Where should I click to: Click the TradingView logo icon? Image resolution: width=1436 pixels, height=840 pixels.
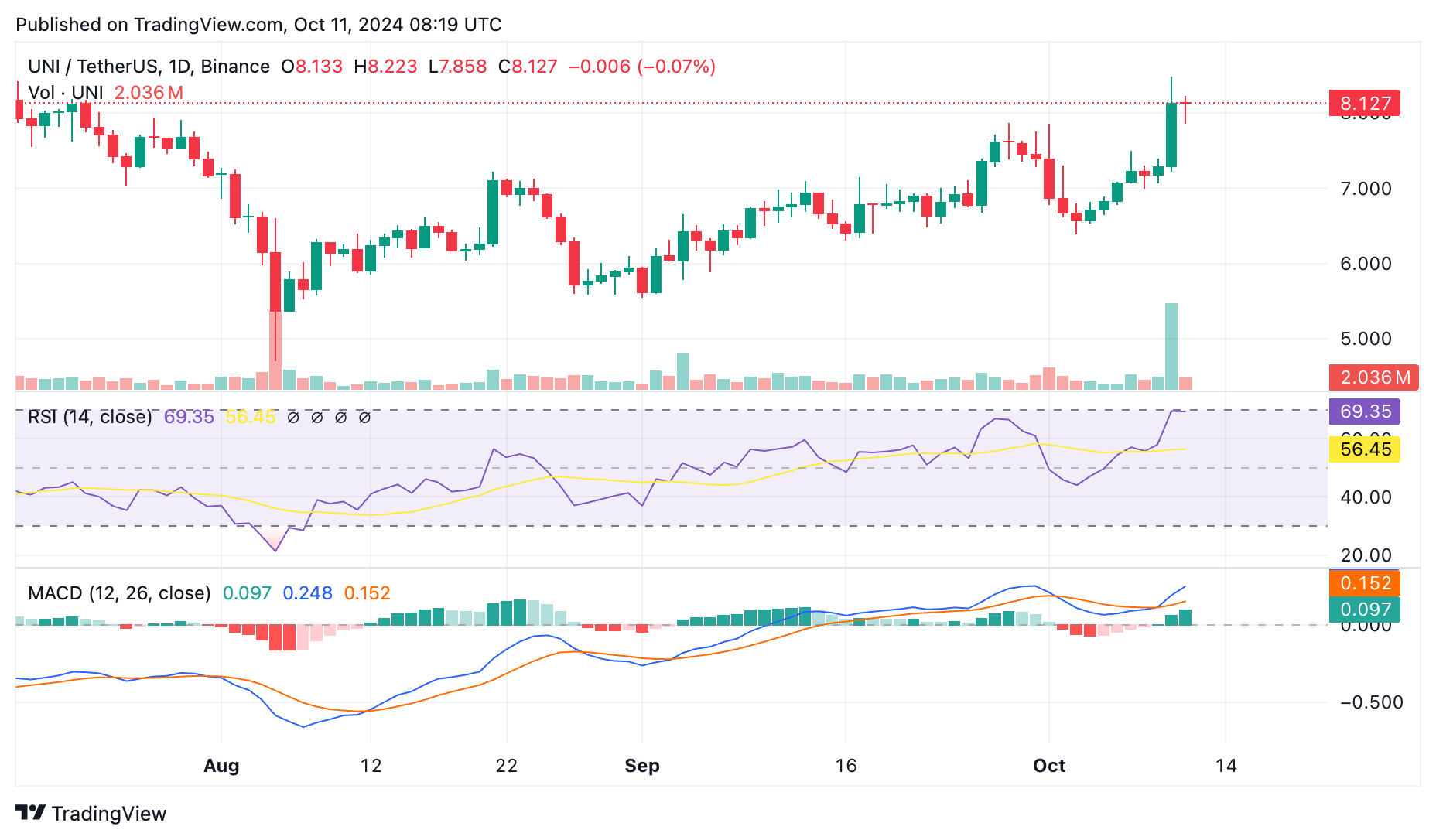coord(31,813)
